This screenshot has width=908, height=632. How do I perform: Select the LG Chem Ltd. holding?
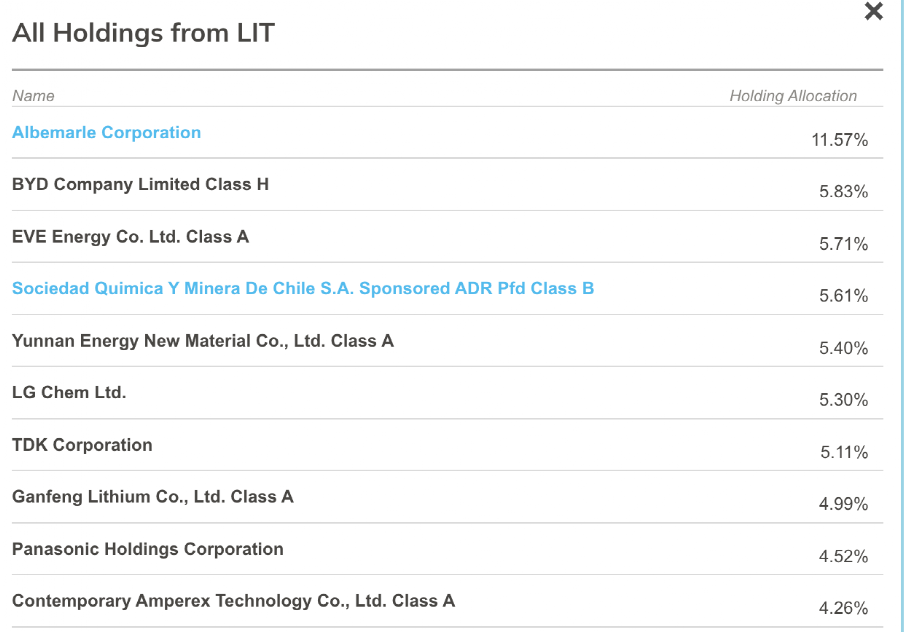(x=69, y=393)
